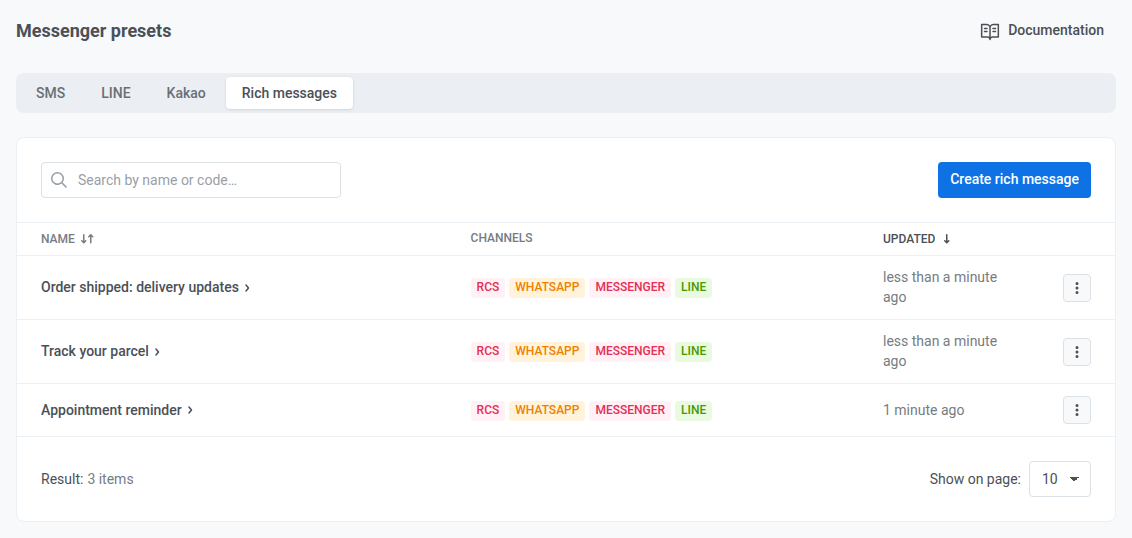This screenshot has height=538, width=1132.
Task: Click WHATSAPP tag in Track your parcel row
Action: (547, 351)
